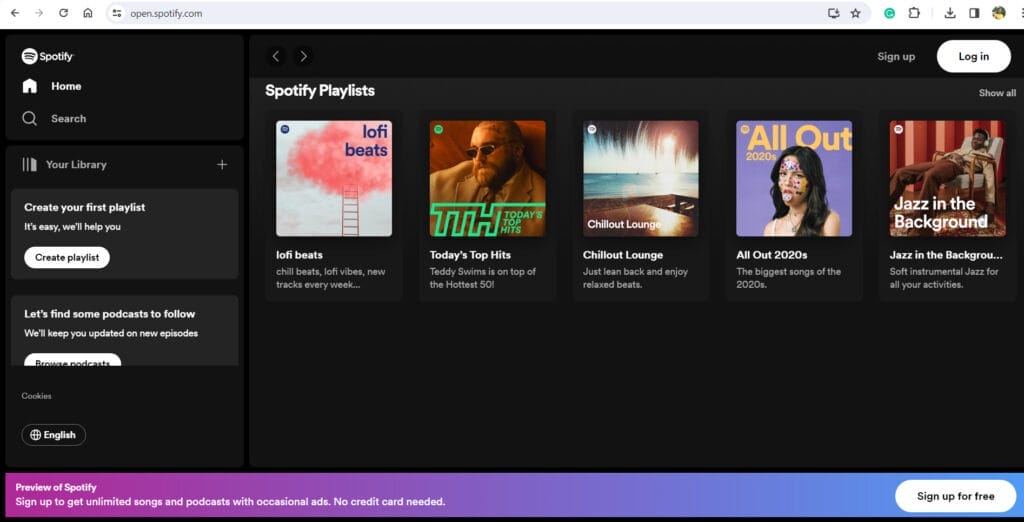Viewport: 1024px width, 522px height.
Task: Click the Chillout Lounge title text
Action: coord(623,255)
